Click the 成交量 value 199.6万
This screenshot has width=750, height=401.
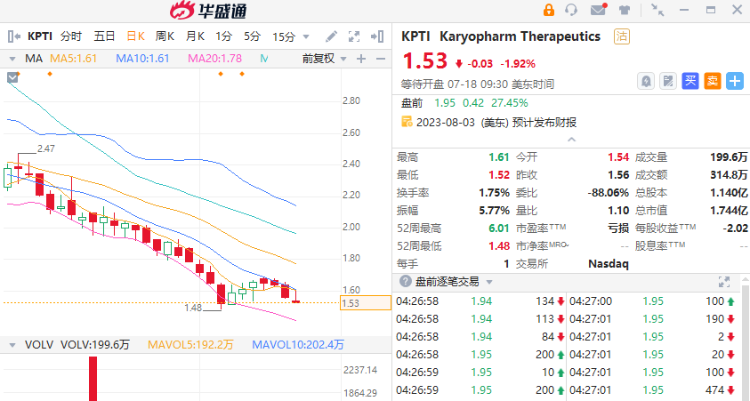729,157
